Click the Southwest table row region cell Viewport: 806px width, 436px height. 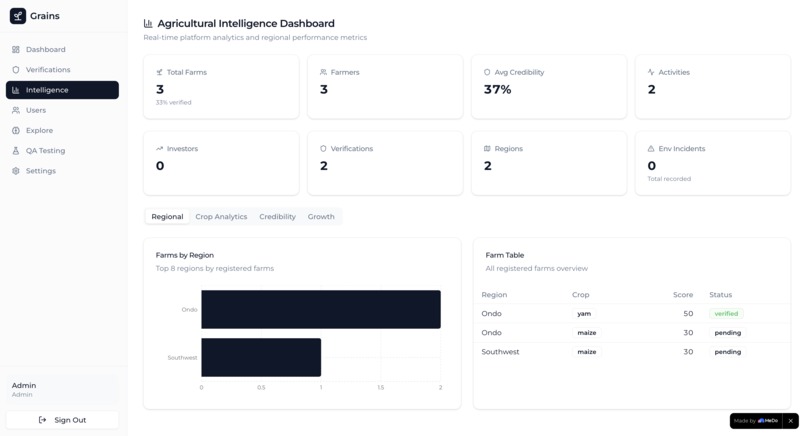[x=500, y=352]
